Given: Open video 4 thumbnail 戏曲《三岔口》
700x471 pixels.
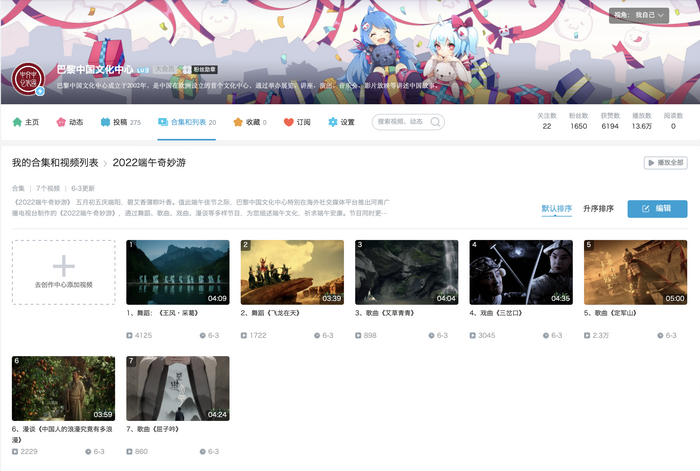Looking at the screenshot, I should coord(521,272).
